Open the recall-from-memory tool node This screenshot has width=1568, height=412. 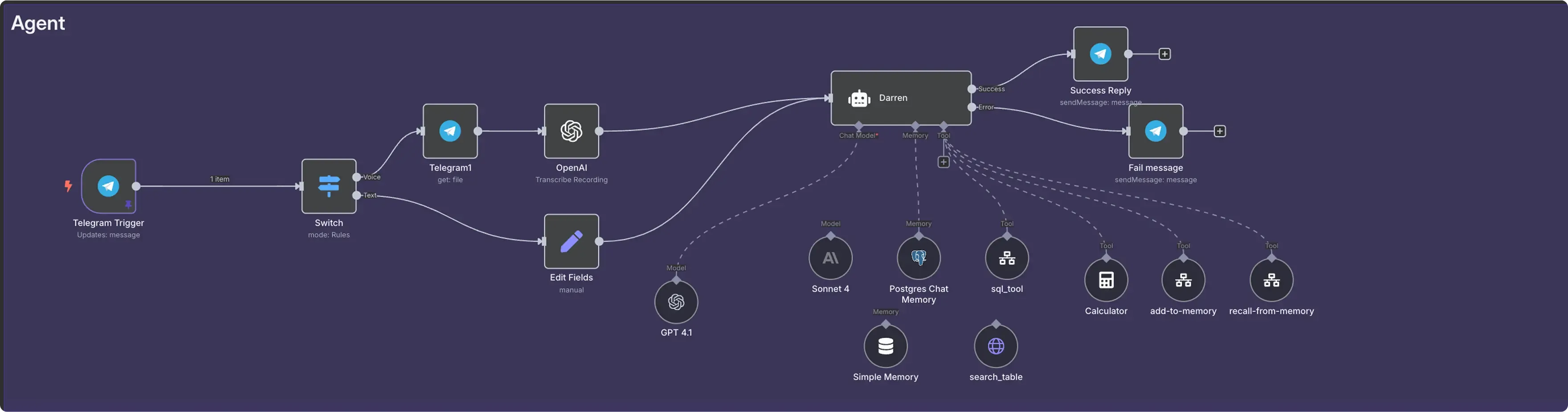(x=1271, y=280)
